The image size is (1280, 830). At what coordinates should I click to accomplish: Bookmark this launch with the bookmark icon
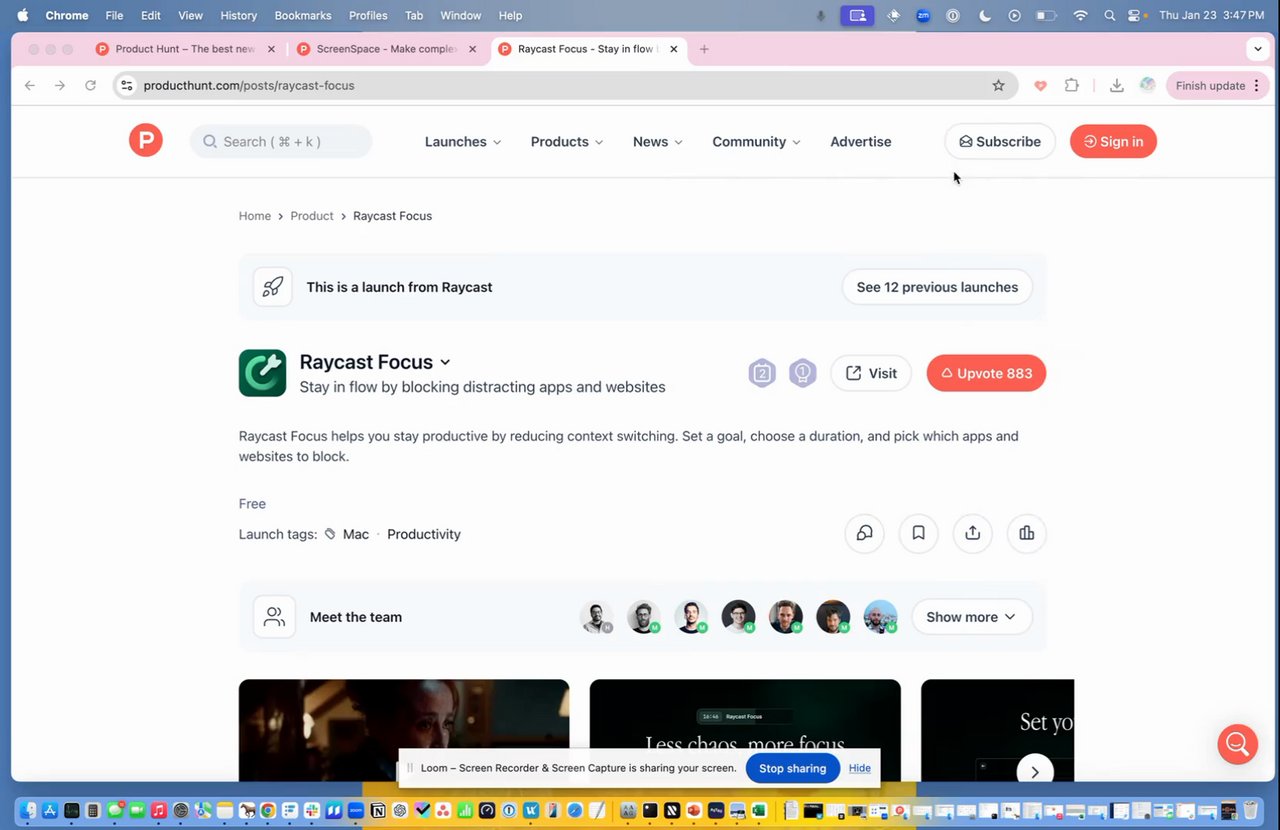click(x=918, y=533)
